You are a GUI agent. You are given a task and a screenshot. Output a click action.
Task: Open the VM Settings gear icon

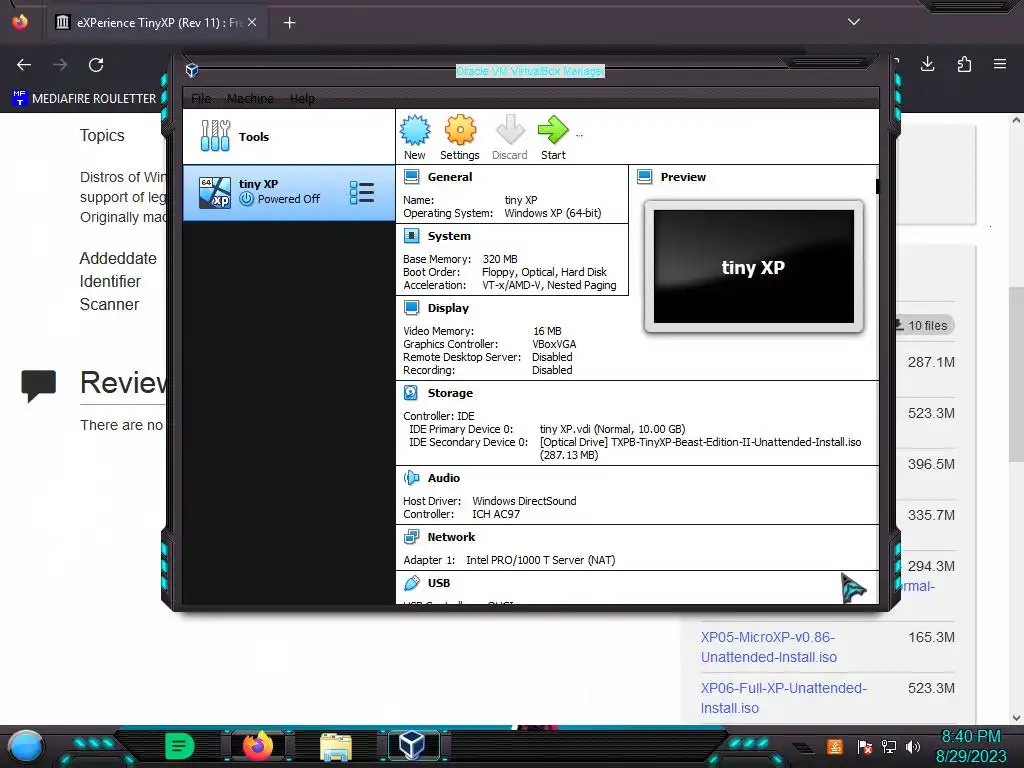pos(460,130)
